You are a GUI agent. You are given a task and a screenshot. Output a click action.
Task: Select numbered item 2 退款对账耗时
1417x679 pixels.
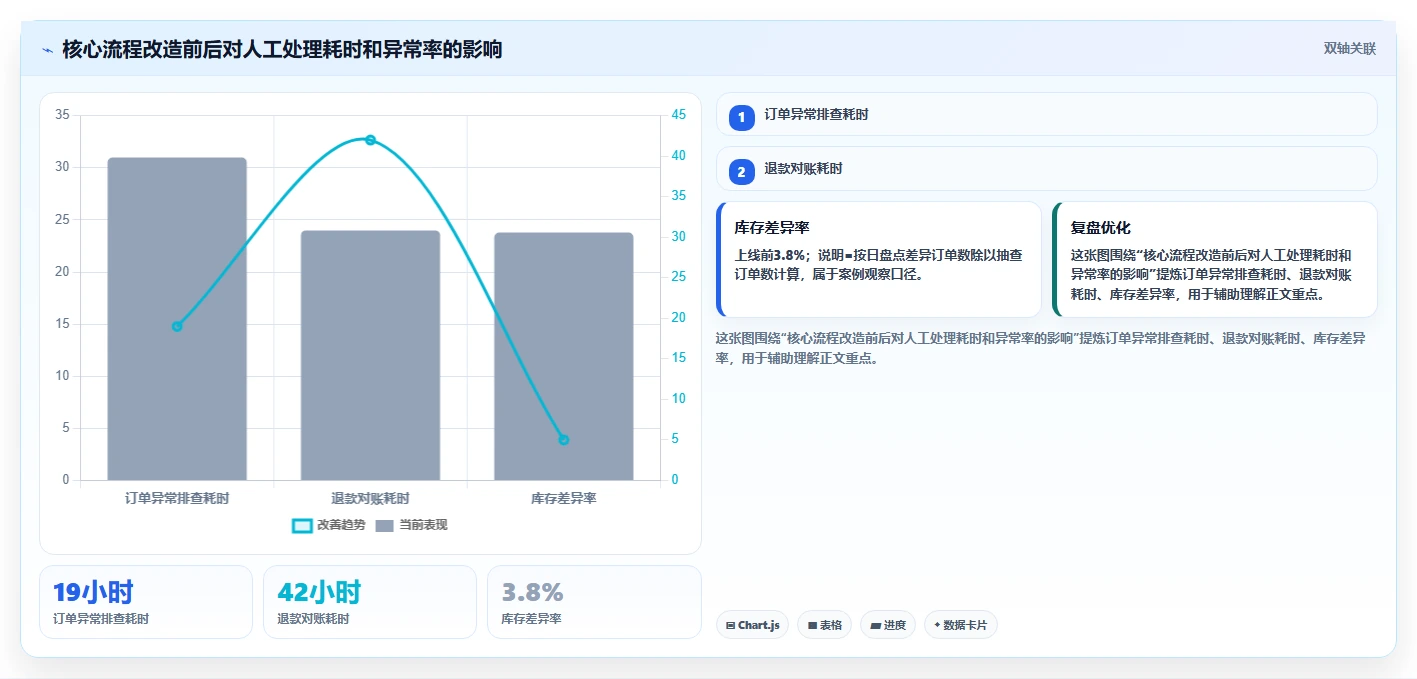(x=1047, y=169)
